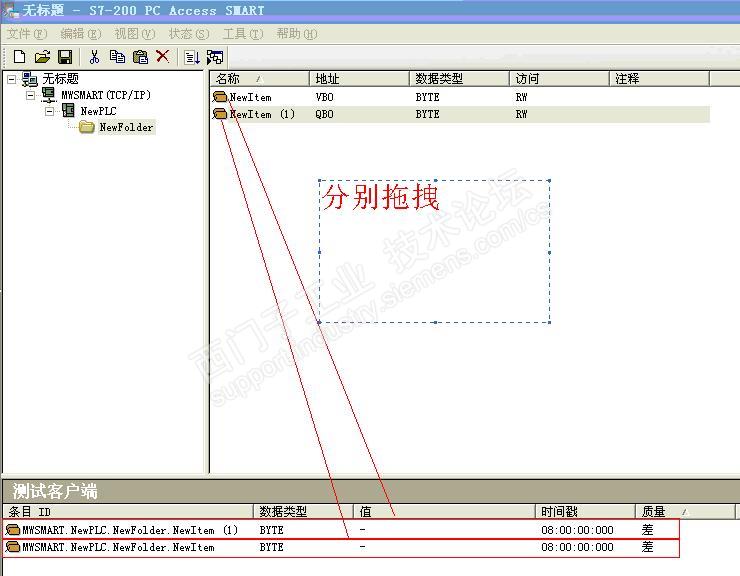Sort by the 访问 column header
This screenshot has width=740, height=576.
pos(559,78)
